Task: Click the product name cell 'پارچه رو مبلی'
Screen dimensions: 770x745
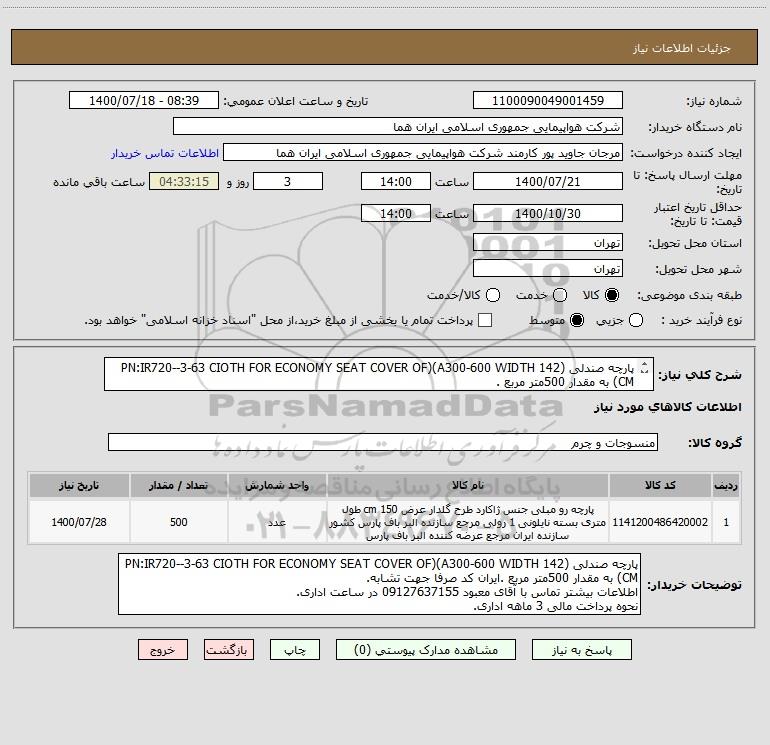Action: point(468,522)
